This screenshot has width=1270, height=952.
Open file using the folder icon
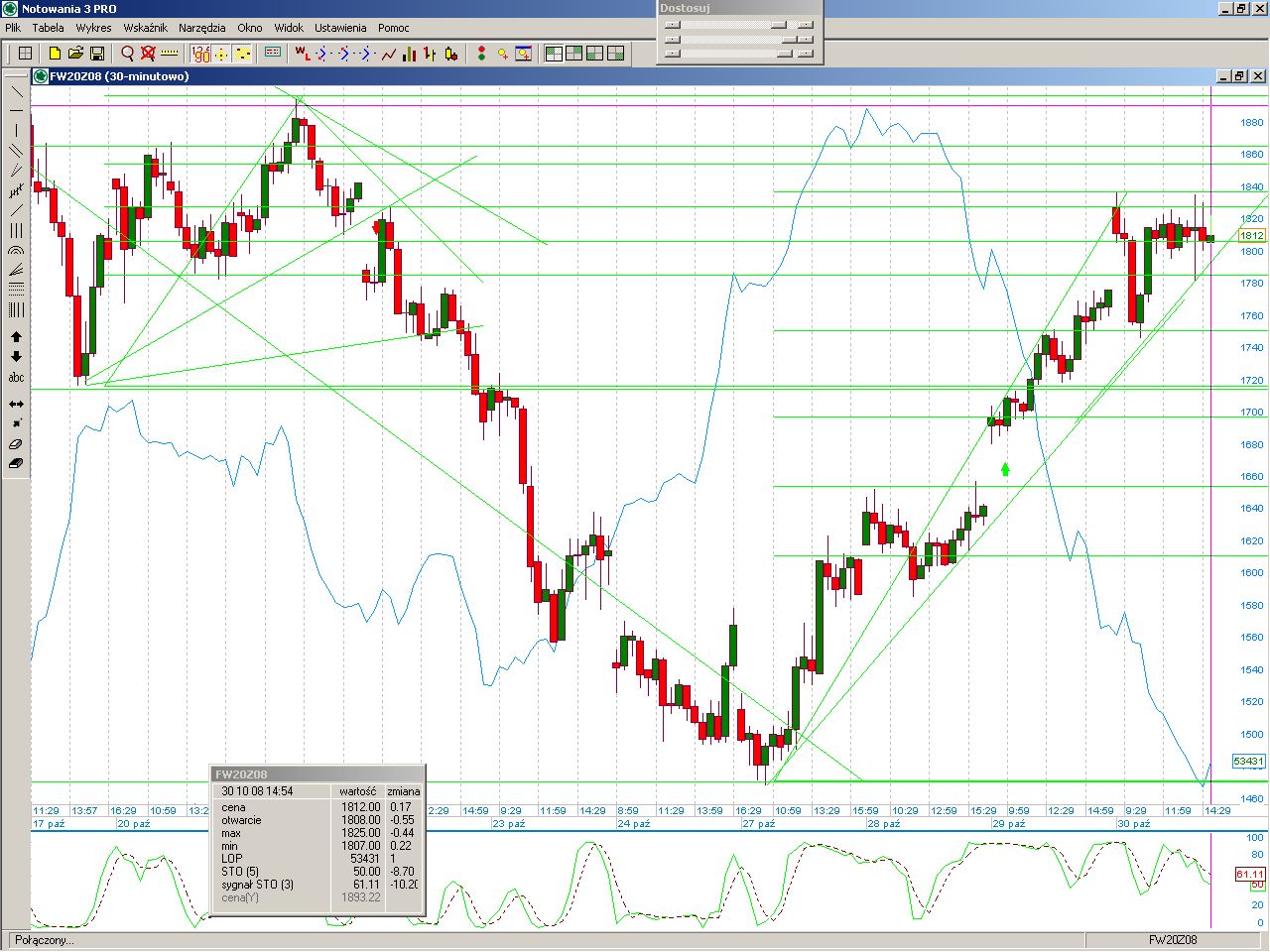click(75, 54)
